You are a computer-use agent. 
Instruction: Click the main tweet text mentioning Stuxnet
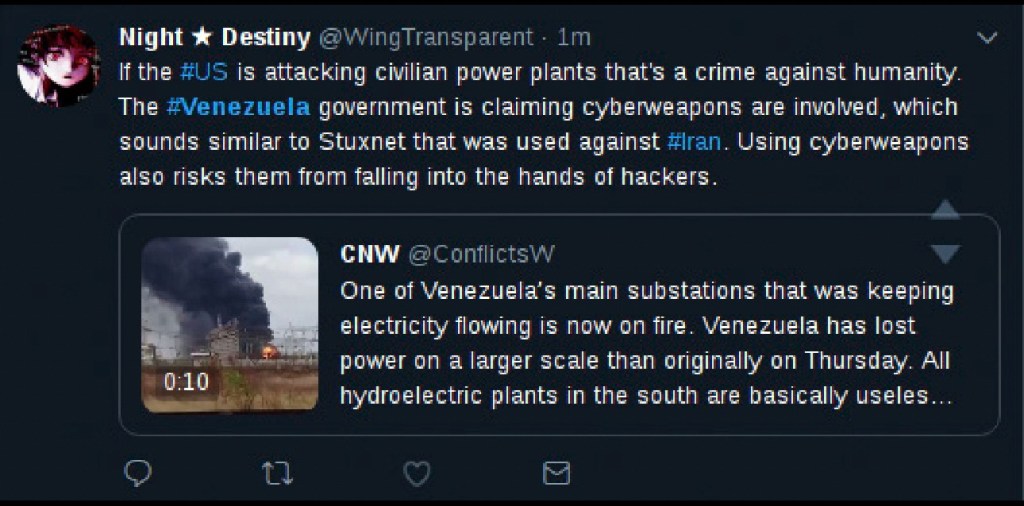pyautogui.click(x=543, y=125)
